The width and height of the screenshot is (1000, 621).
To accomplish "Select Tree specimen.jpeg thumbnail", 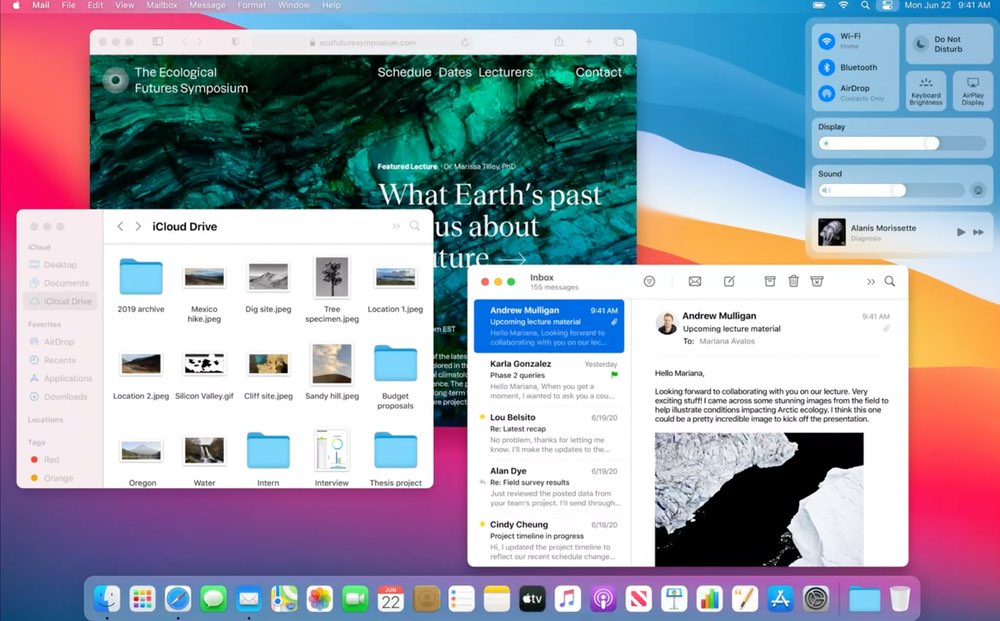I will click(332, 277).
